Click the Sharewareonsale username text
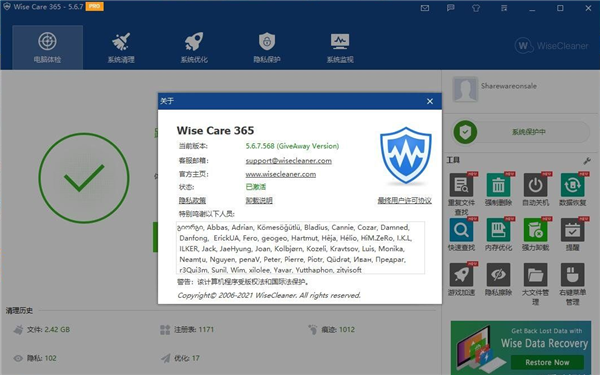The image size is (600, 375). point(509,86)
